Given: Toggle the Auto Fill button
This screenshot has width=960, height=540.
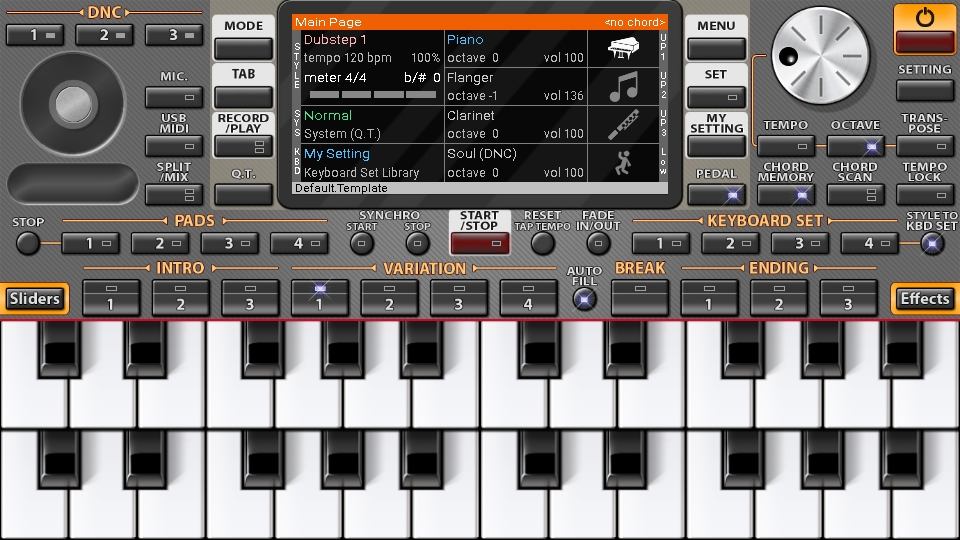Looking at the screenshot, I should (x=584, y=298).
